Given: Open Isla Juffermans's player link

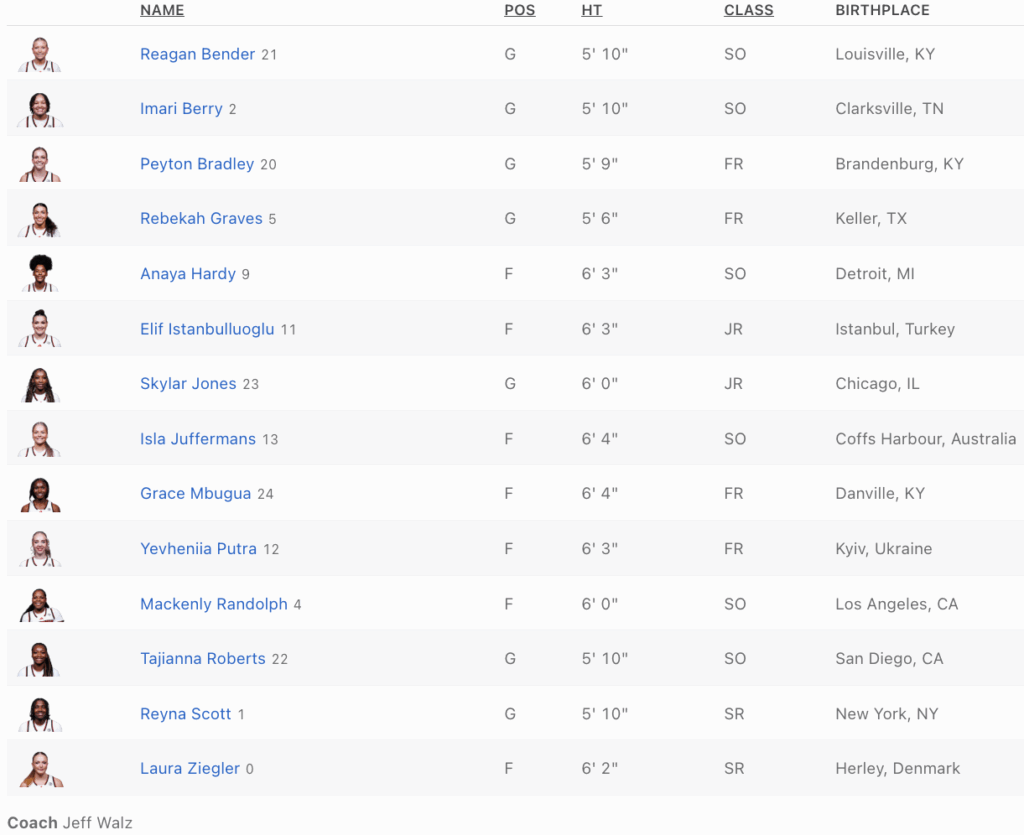Looking at the screenshot, I should pyautogui.click(x=198, y=439).
